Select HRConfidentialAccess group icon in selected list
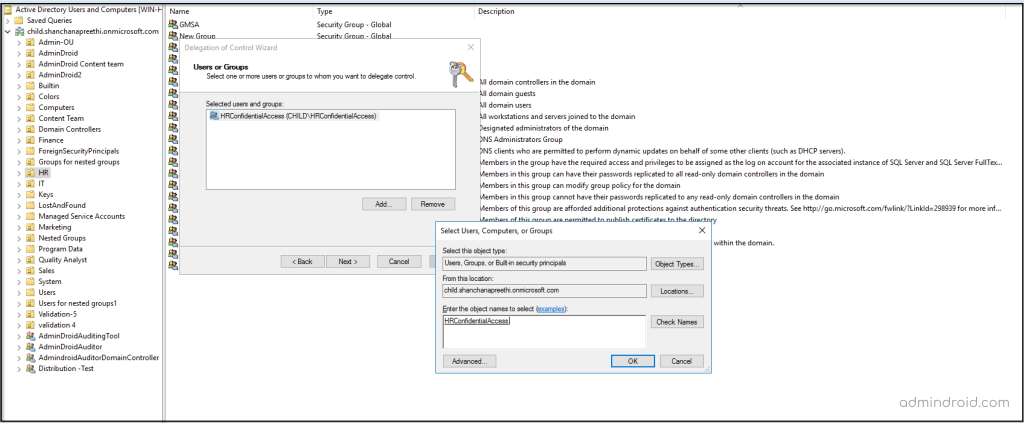The height and width of the screenshot is (423, 1024). click(x=213, y=116)
